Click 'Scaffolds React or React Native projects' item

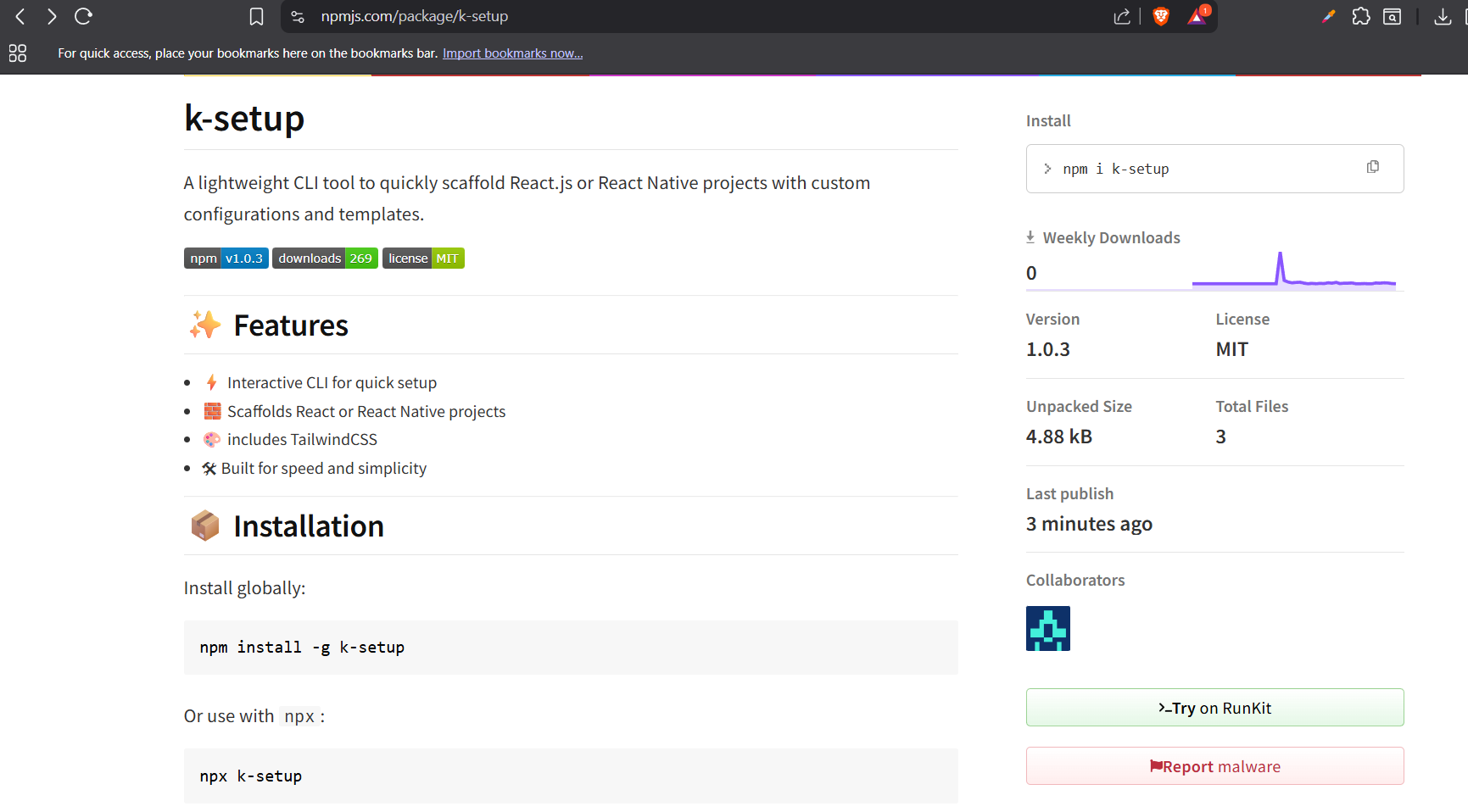pos(366,411)
